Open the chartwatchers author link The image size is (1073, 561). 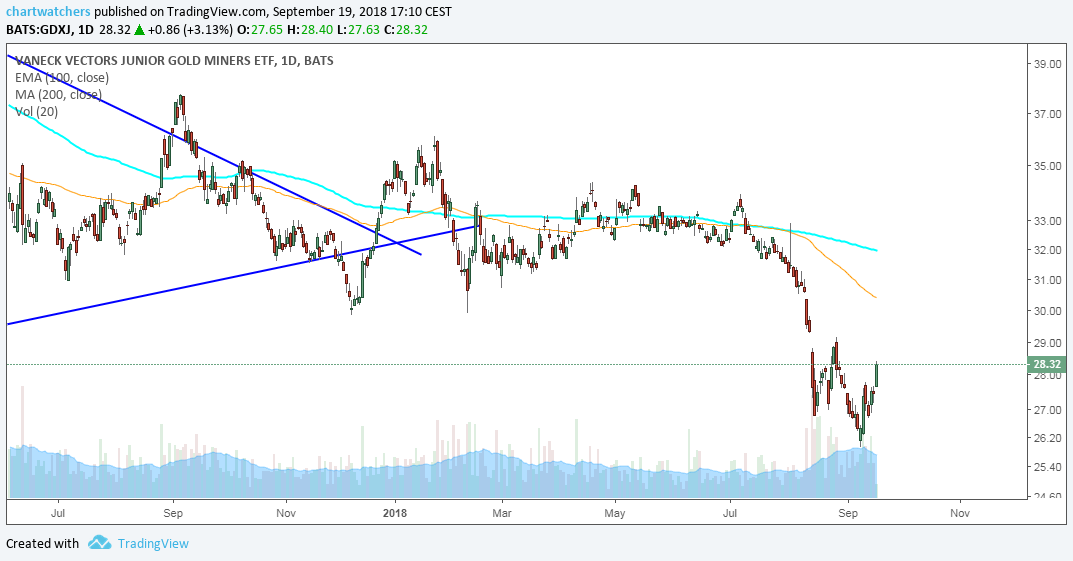pyautogui.click(x=48, y=12)
